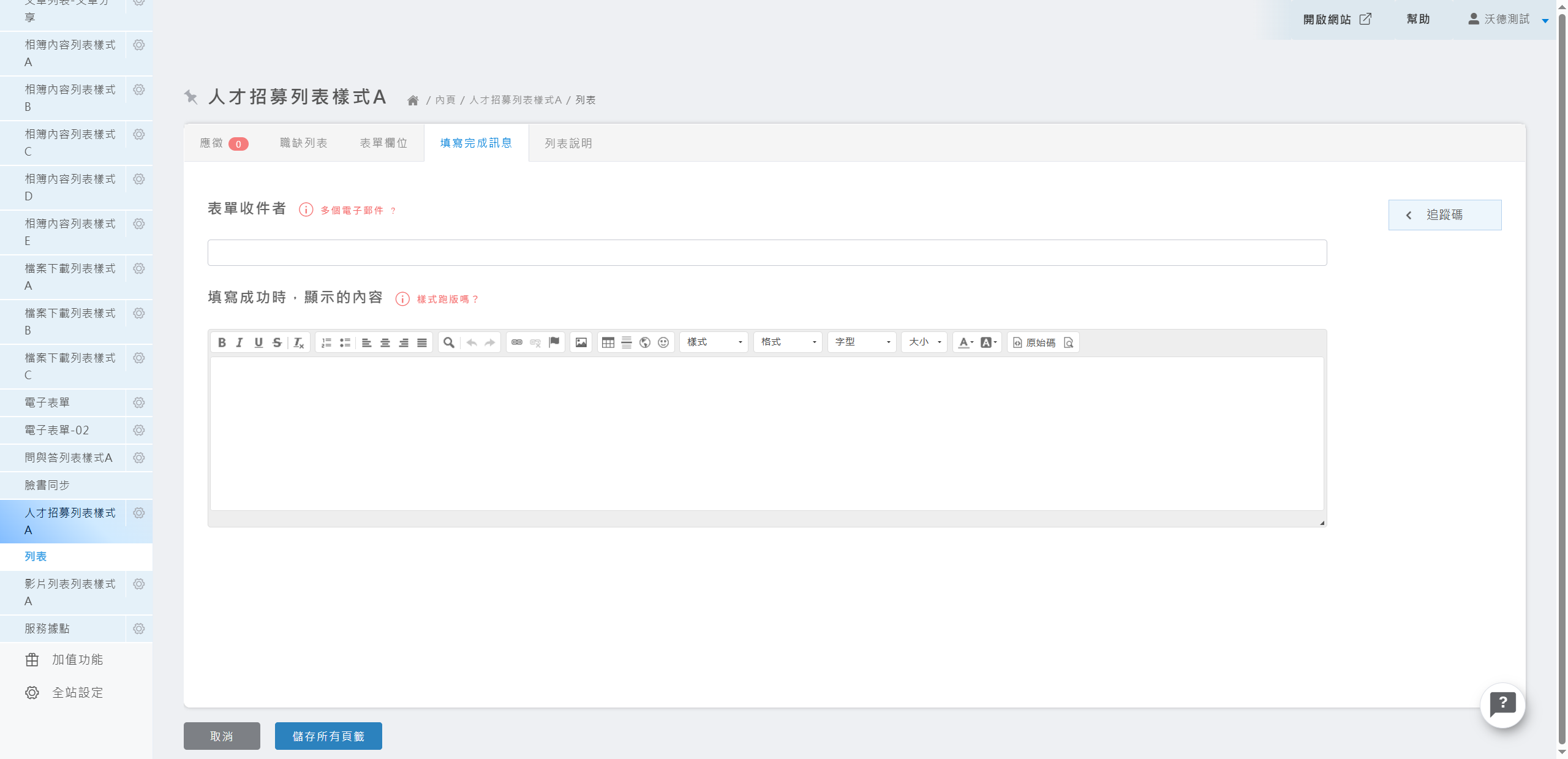Toggle bold formatting in the editor
Viewport: 1568px width, 759px height.
pyautogui.click(x=221, y=342)
